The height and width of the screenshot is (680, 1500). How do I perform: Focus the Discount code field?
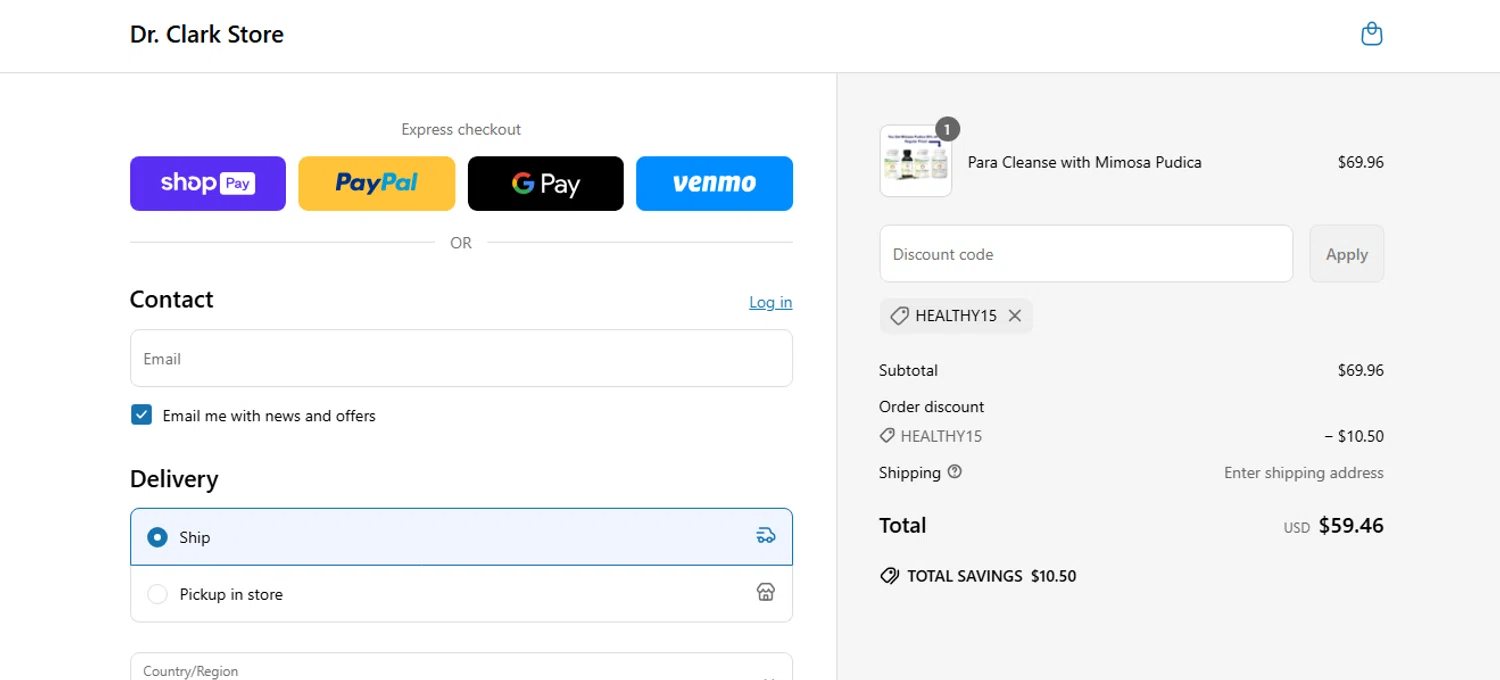(1086, 254)
